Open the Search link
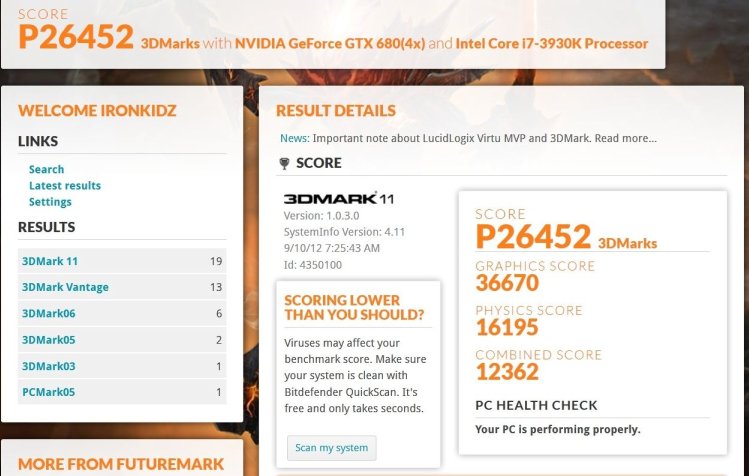 click(x=46, y=169)
